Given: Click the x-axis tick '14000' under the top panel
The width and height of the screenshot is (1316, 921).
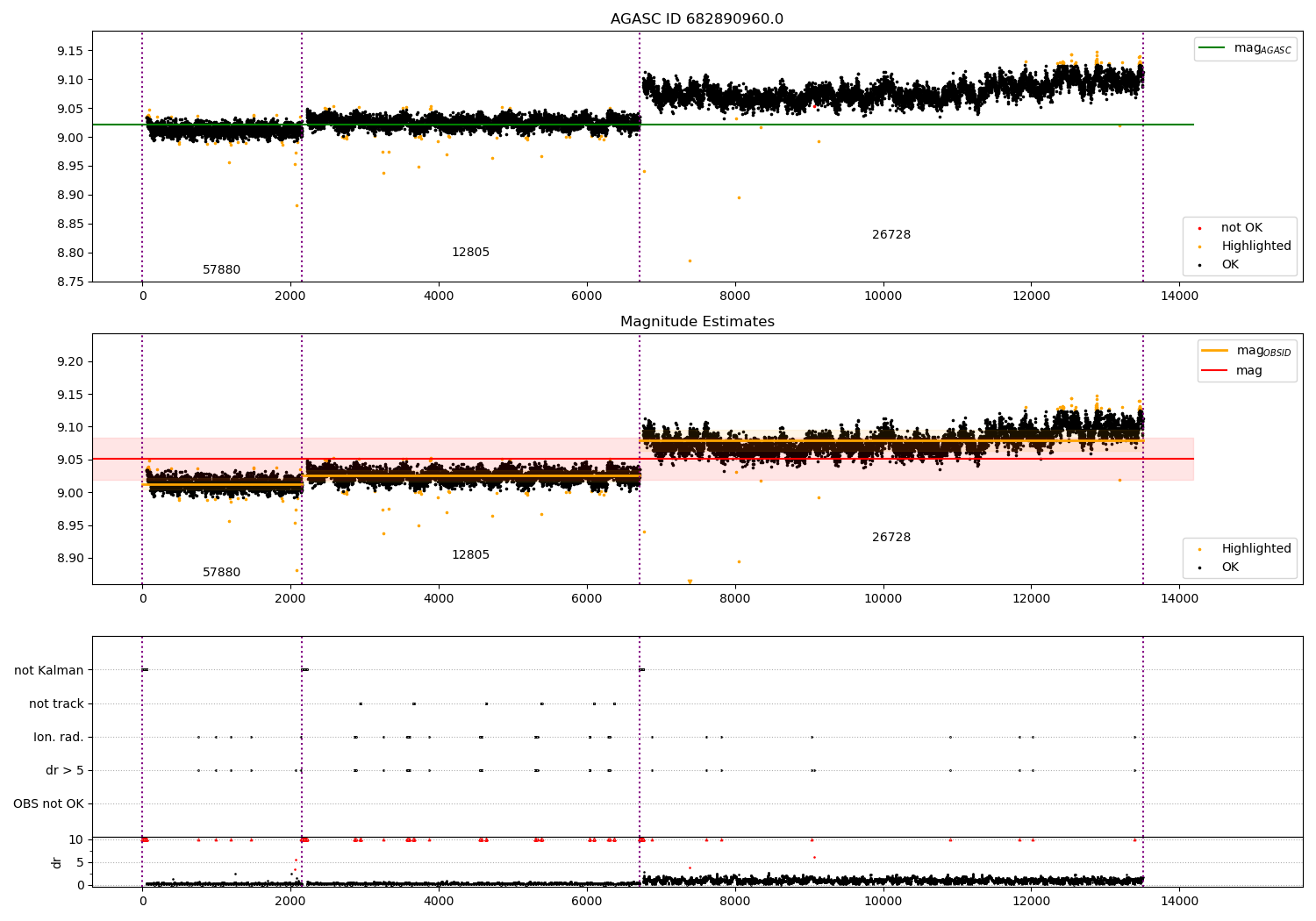Looking at the screenshot, I should (x=1179, y=296).
